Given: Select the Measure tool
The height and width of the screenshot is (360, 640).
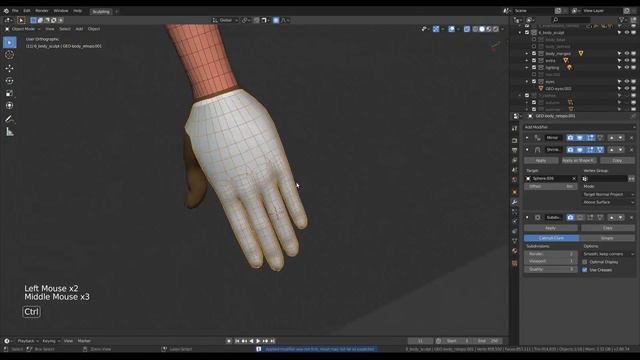Looking at the screenshot, I should pos(9,132).
